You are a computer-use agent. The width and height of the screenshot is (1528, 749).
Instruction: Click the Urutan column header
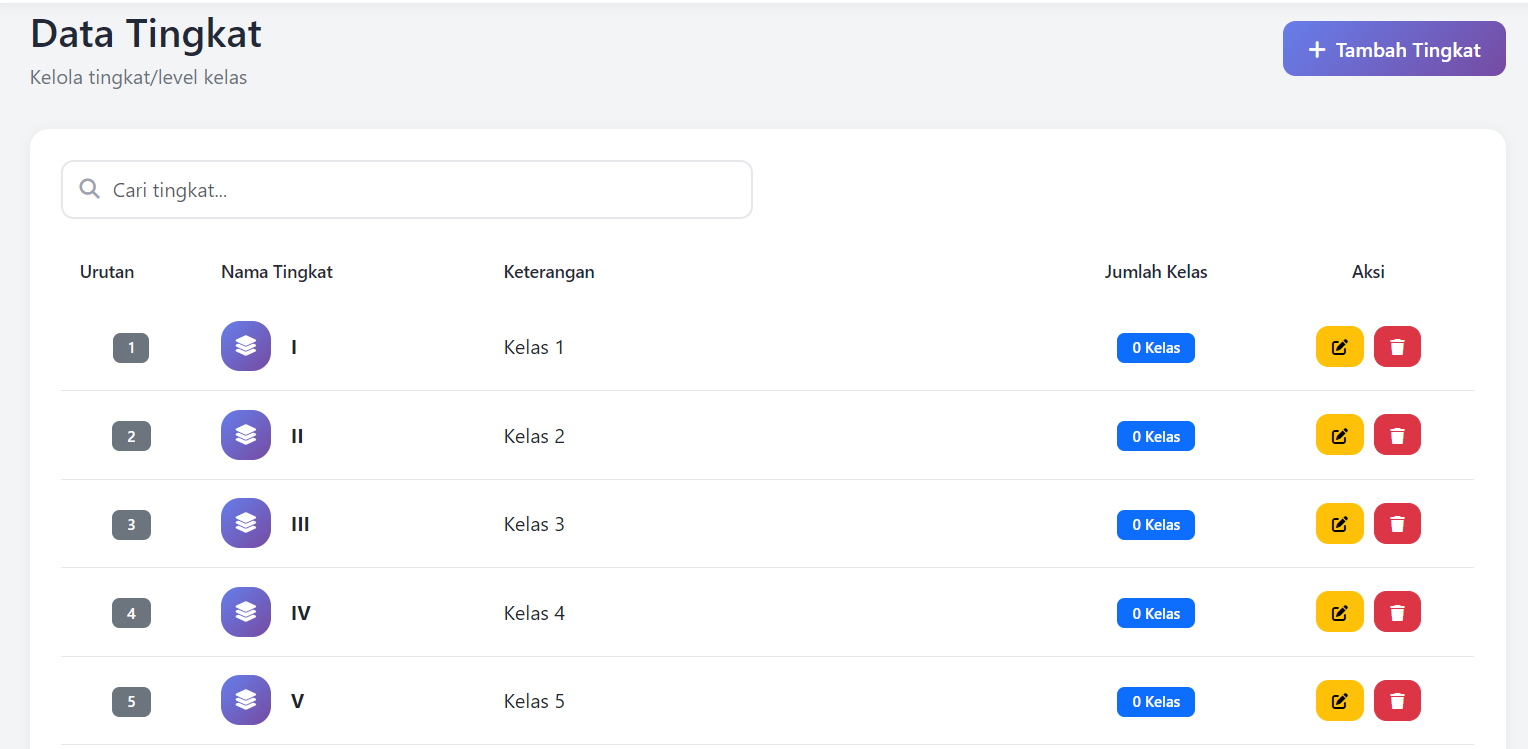107,272
